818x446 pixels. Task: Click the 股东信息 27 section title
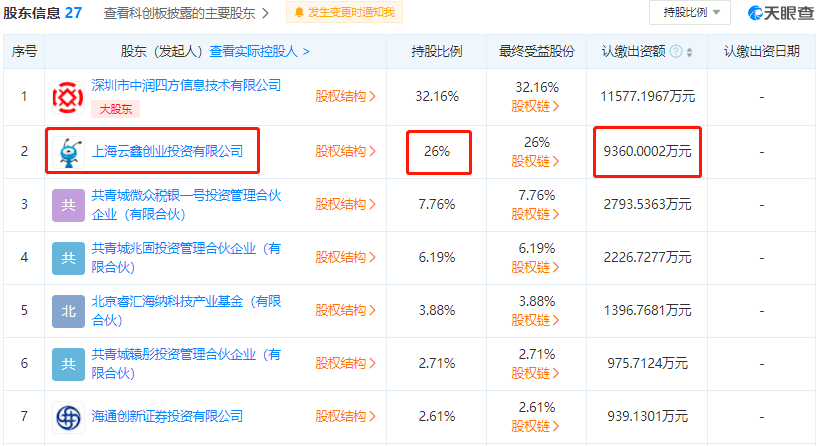coord(43,13)
